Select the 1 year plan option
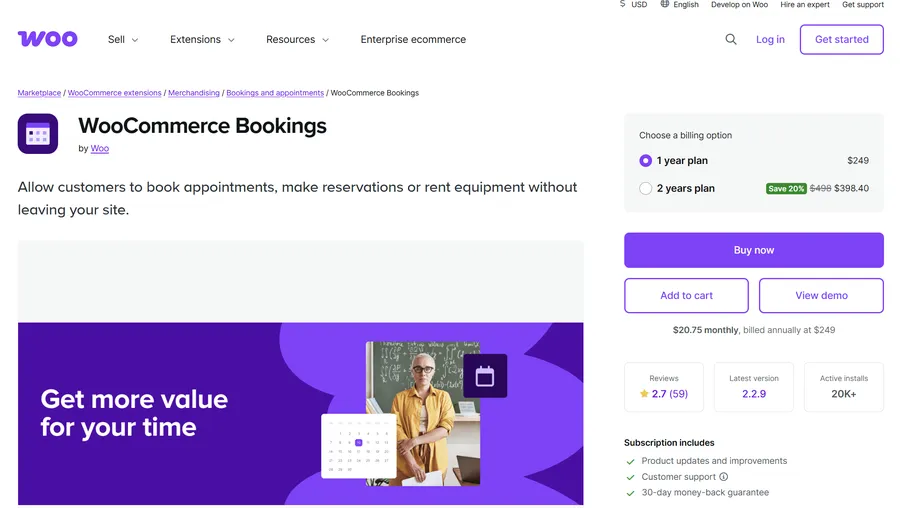Screen dimensions: 900x508 coord(646,161)
